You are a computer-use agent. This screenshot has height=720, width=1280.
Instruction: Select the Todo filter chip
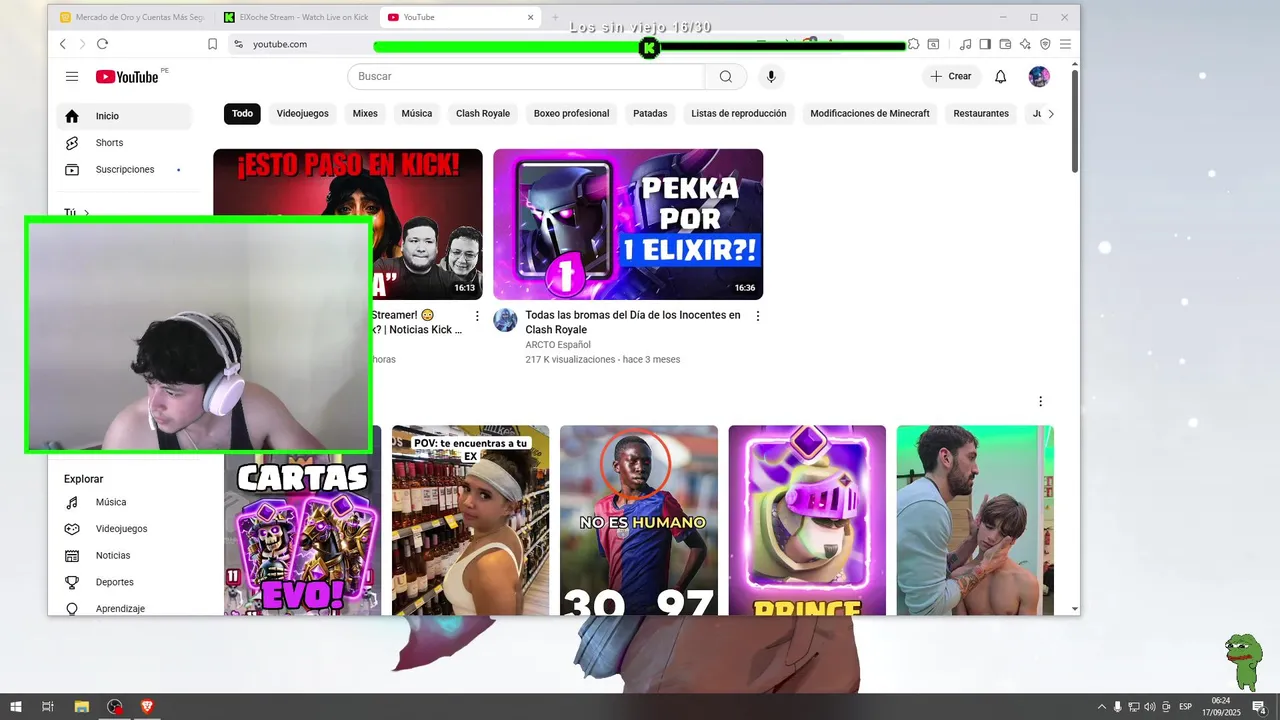[242, 114]
